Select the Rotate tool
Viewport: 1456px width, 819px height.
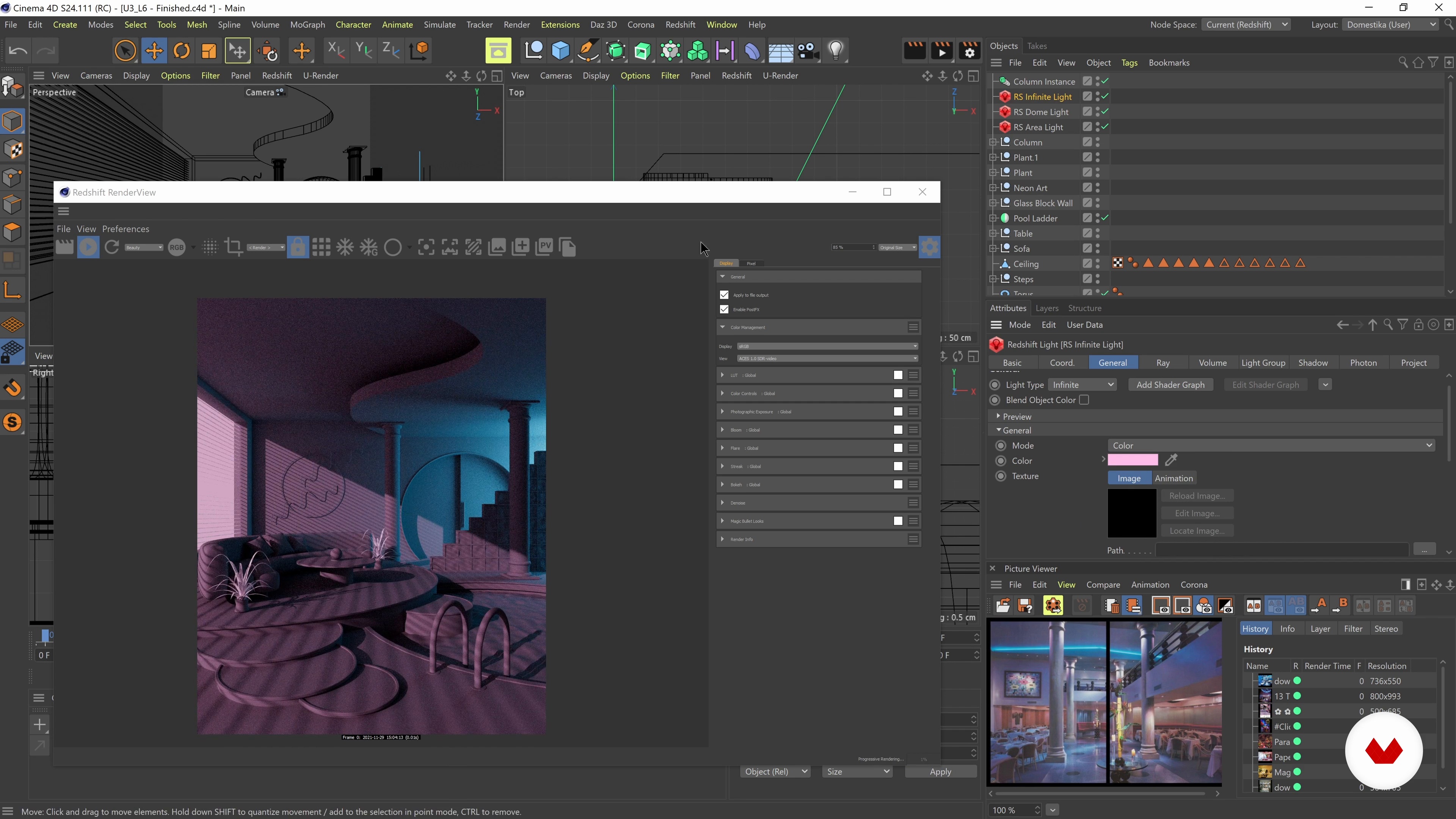point(182,51)
